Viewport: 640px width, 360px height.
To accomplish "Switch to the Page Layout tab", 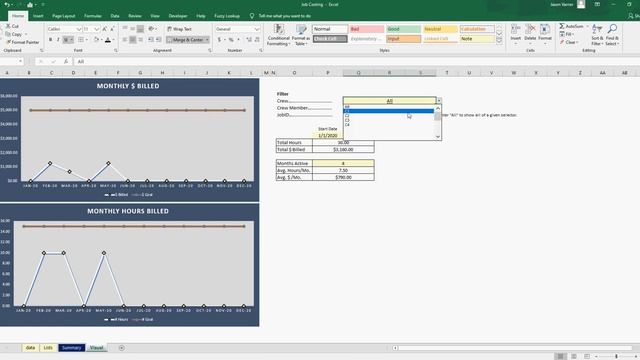I will coord(64,16).
